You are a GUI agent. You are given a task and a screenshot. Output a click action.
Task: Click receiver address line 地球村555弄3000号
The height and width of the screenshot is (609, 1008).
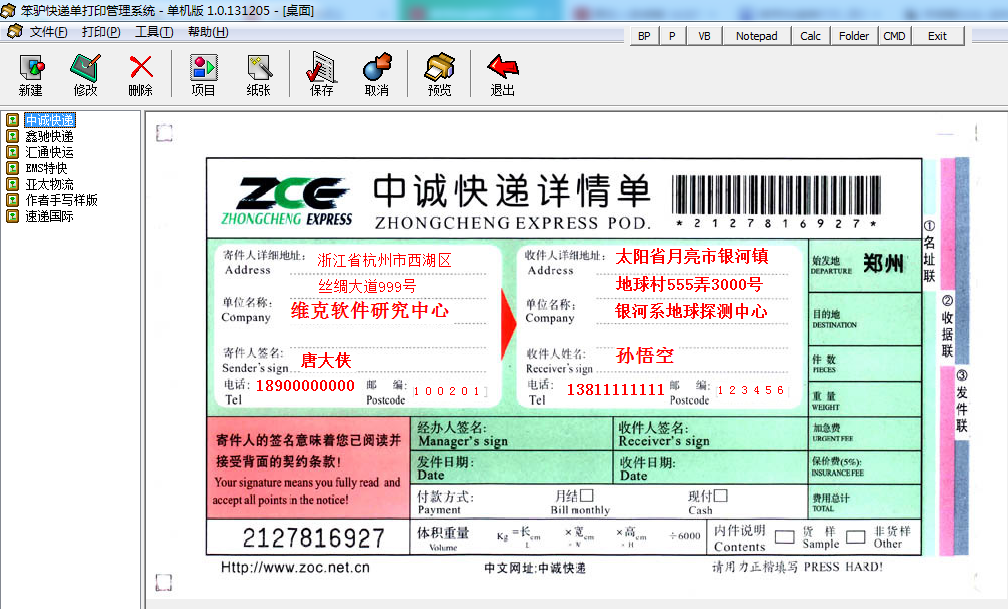pyautogui.click(x=689, y=284)
